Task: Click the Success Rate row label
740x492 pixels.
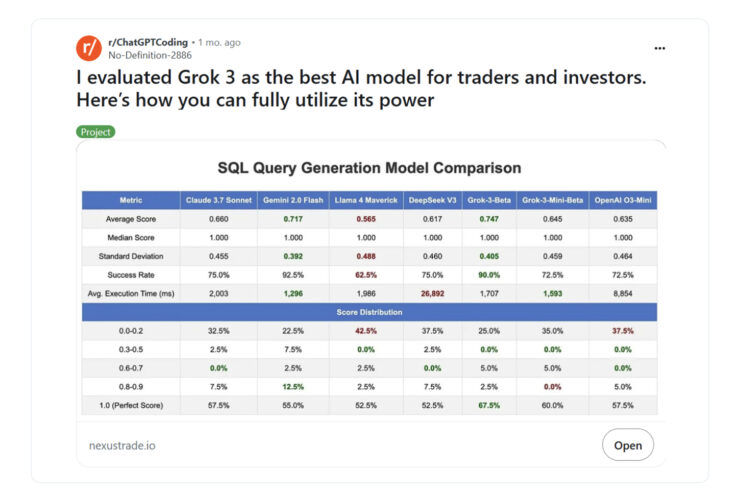Action: [x=131, y=273]
